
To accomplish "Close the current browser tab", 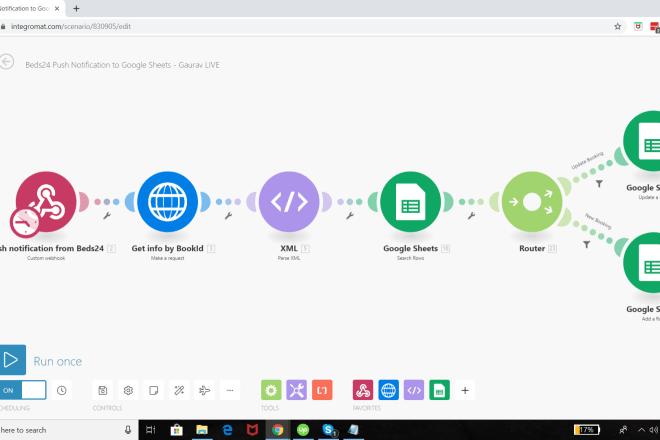I will click(x=57, y=8).
